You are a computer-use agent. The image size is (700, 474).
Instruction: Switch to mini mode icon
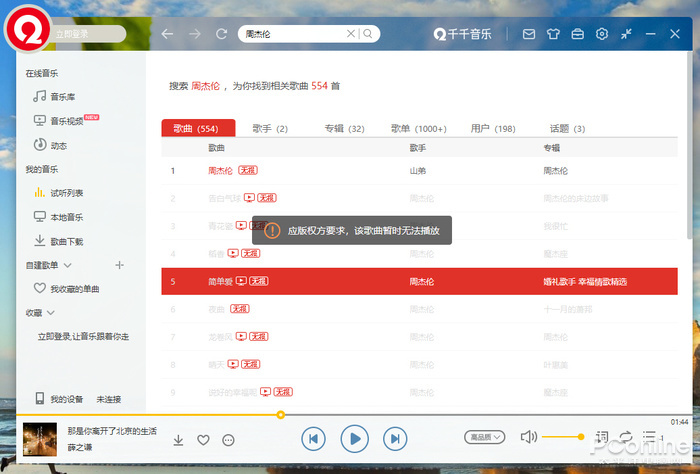point(626,34)
